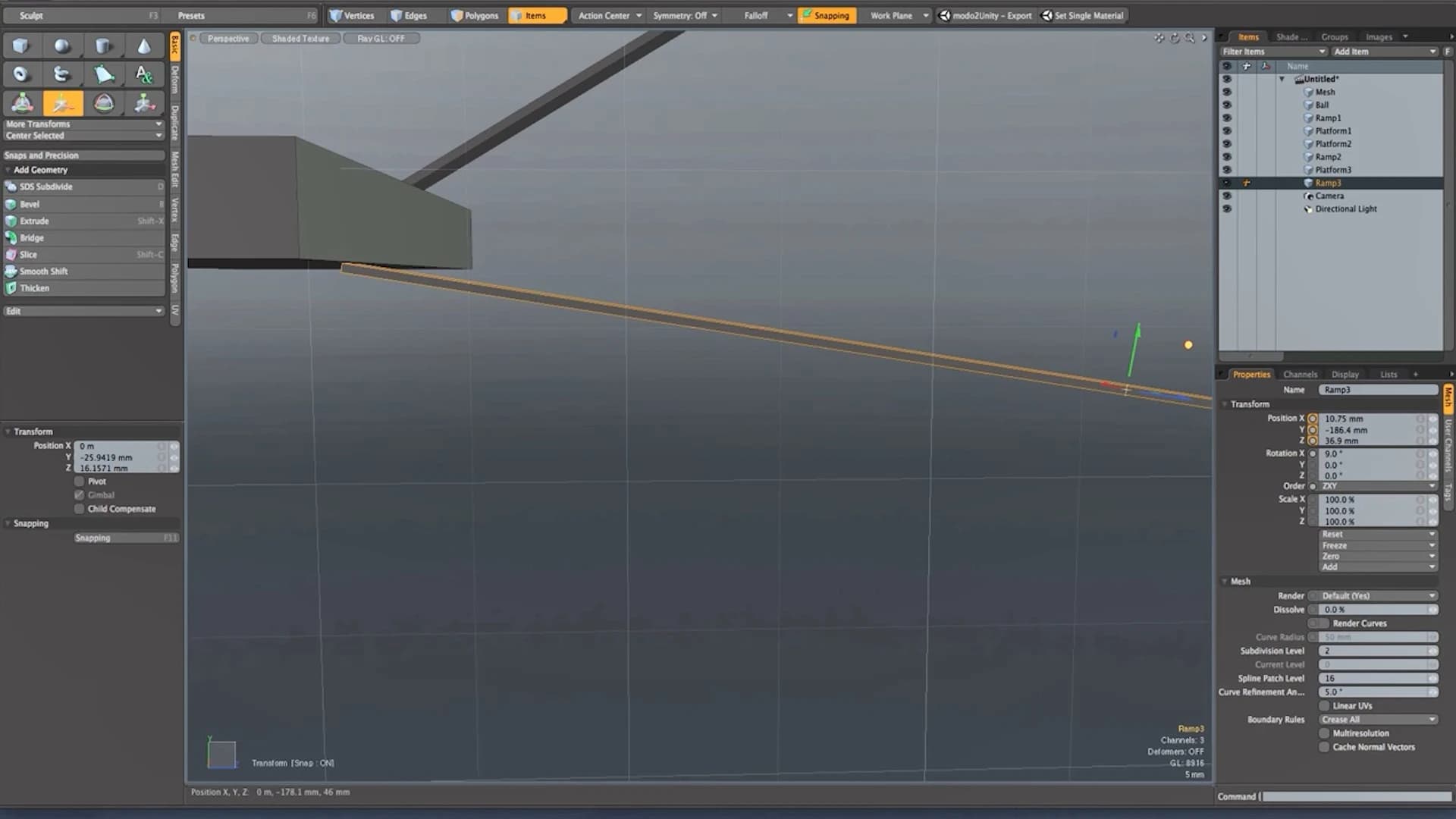The image size is (1456, 819).
Task: Open the Text tool
Action: click(x=144, y=74)
